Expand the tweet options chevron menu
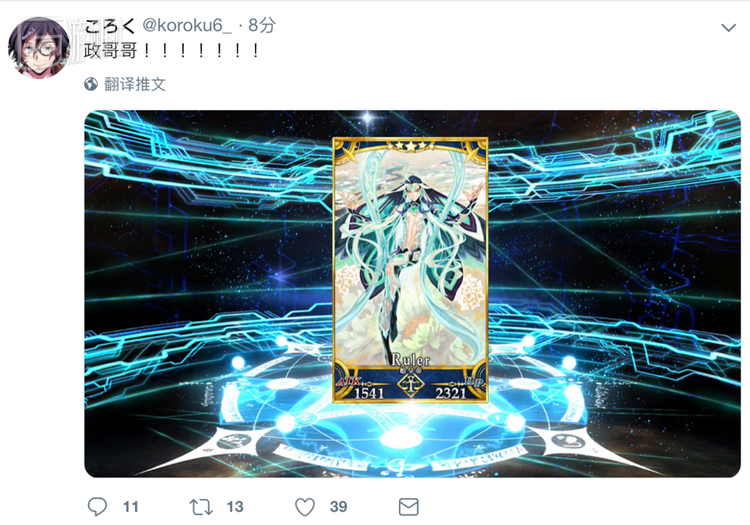750x525 pixels. coord(728,28)
